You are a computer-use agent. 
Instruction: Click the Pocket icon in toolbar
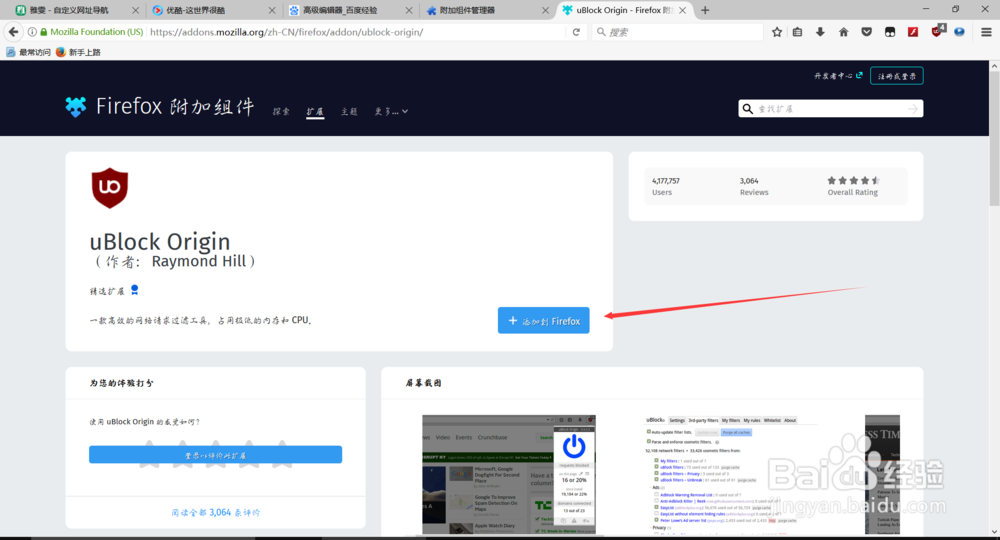866,32
